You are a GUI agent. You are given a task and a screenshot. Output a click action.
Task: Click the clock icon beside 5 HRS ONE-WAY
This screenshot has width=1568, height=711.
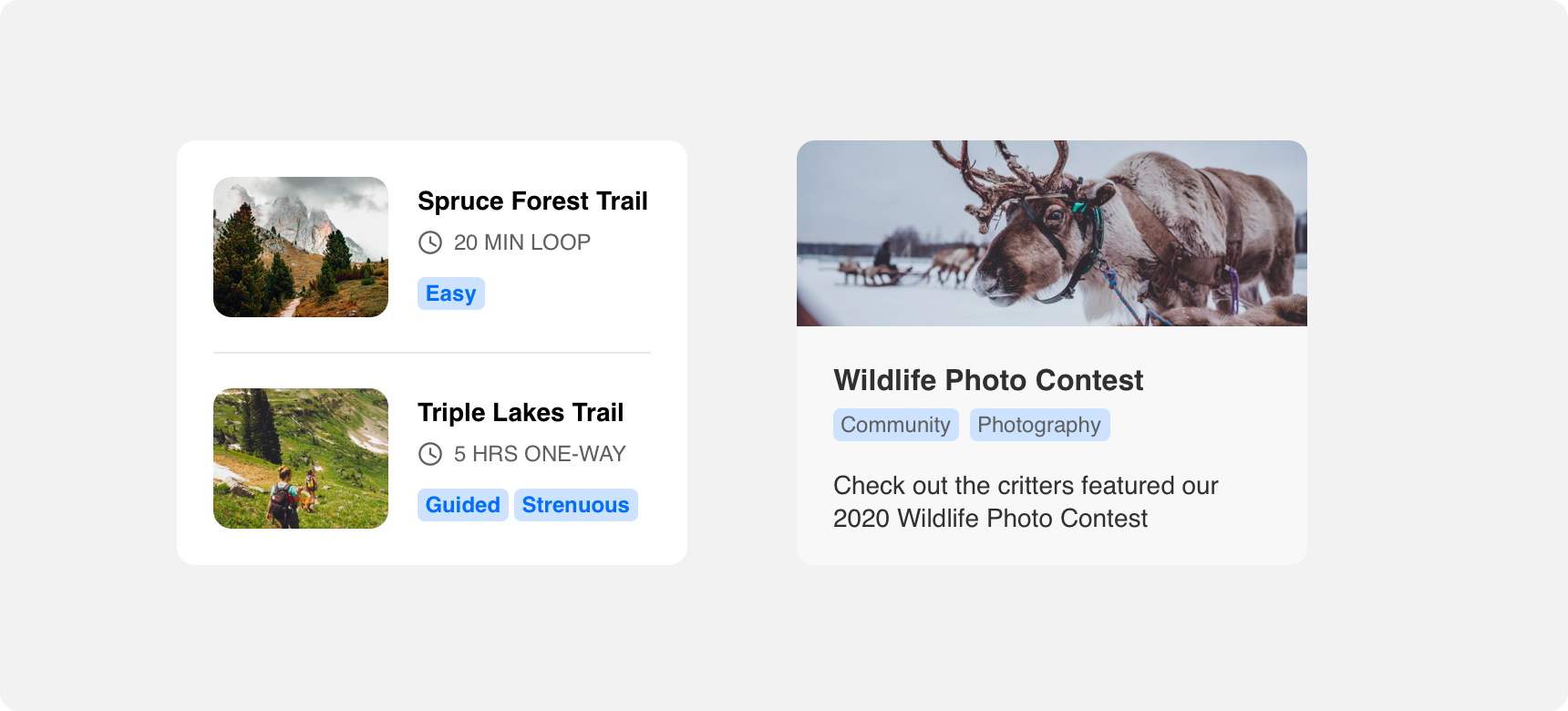tap(430, 454)
